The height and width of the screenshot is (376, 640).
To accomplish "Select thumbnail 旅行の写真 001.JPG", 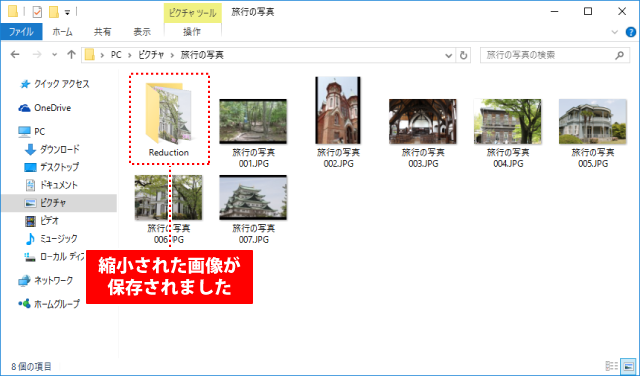I will (x=253, y=121).
